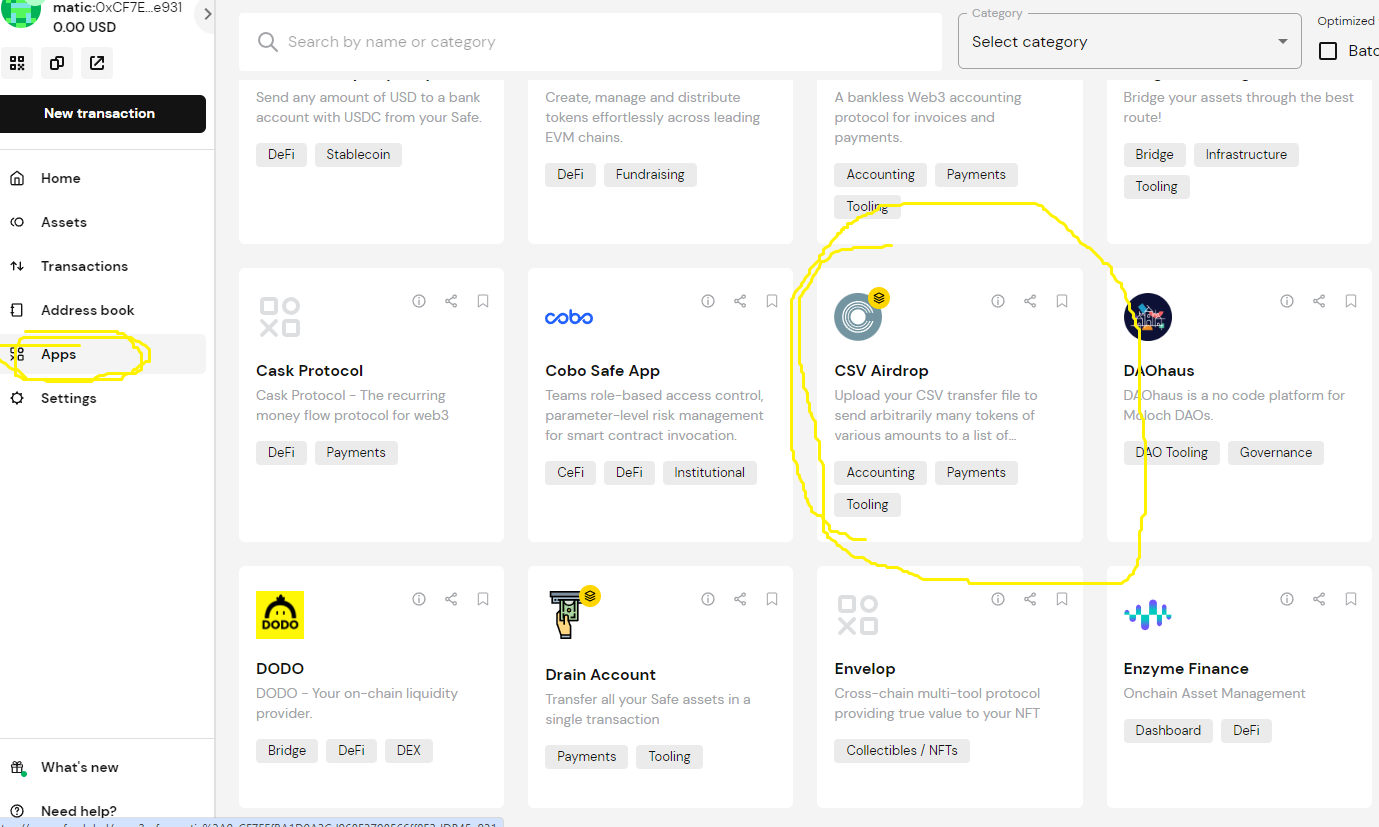This screenshot has width=1379, height=827.
Task: View info for Cobo Safe App
Action: (x=708, y=301)
